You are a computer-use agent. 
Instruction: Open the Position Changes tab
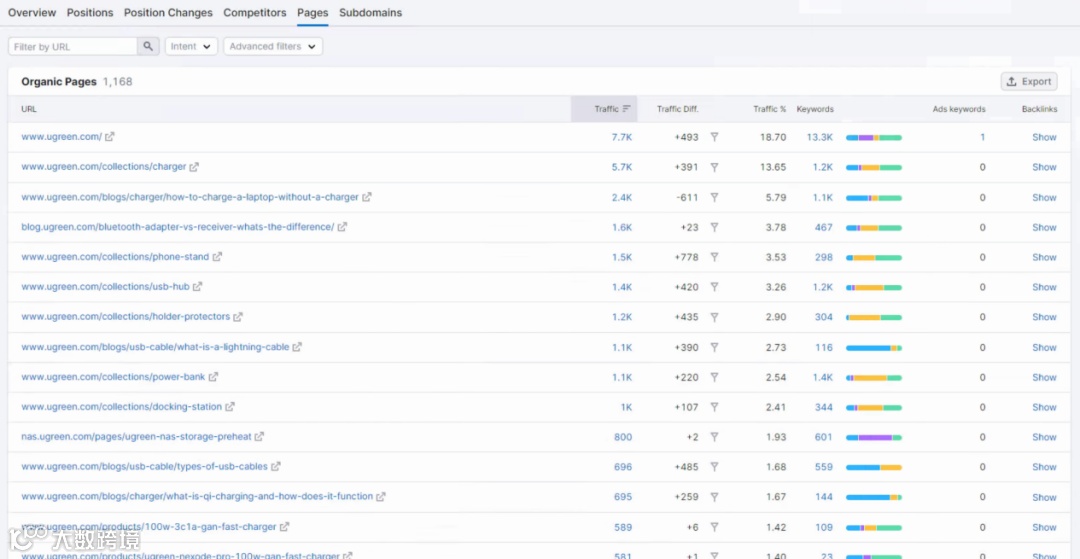point(168,12)
